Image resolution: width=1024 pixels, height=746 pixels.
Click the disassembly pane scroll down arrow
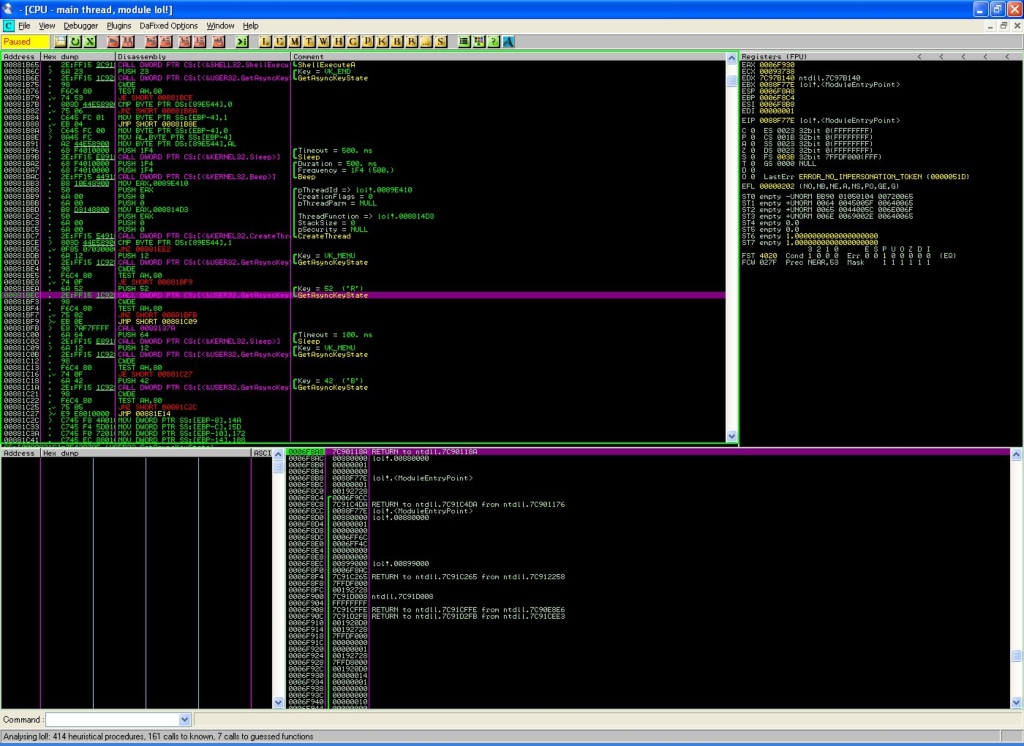[x=731, y=436]
